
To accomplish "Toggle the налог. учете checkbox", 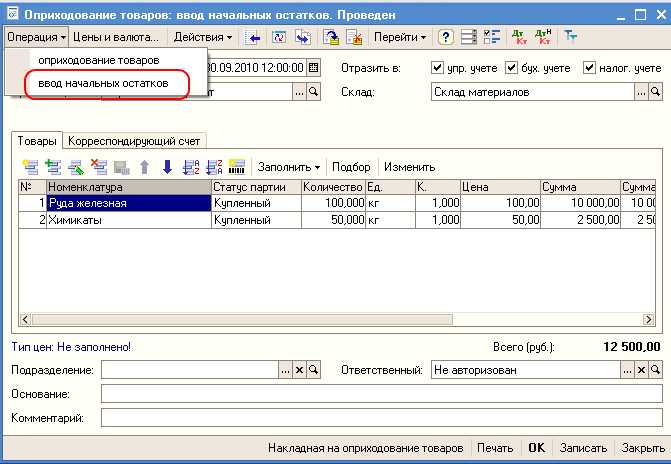I will tap(589, 68).
